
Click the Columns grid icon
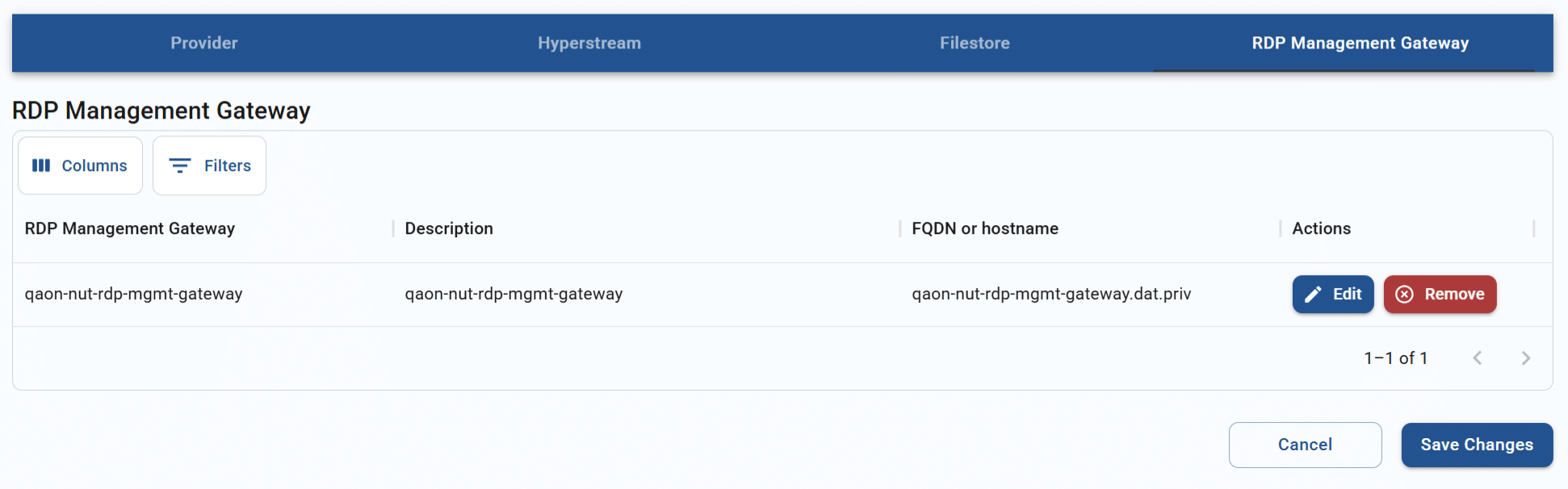coord(41,165)
